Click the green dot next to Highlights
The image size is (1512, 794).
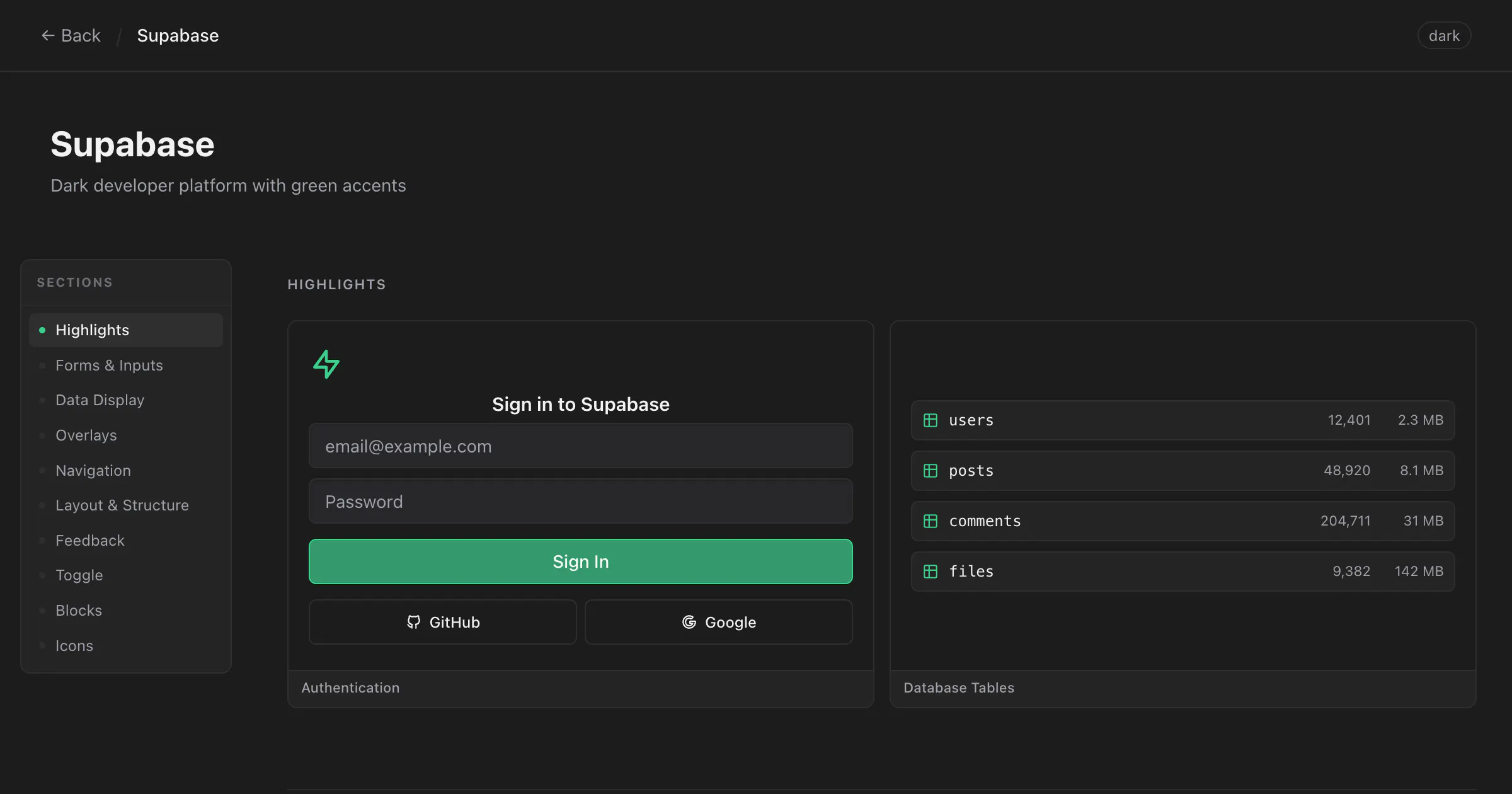(x=42, y=330)
